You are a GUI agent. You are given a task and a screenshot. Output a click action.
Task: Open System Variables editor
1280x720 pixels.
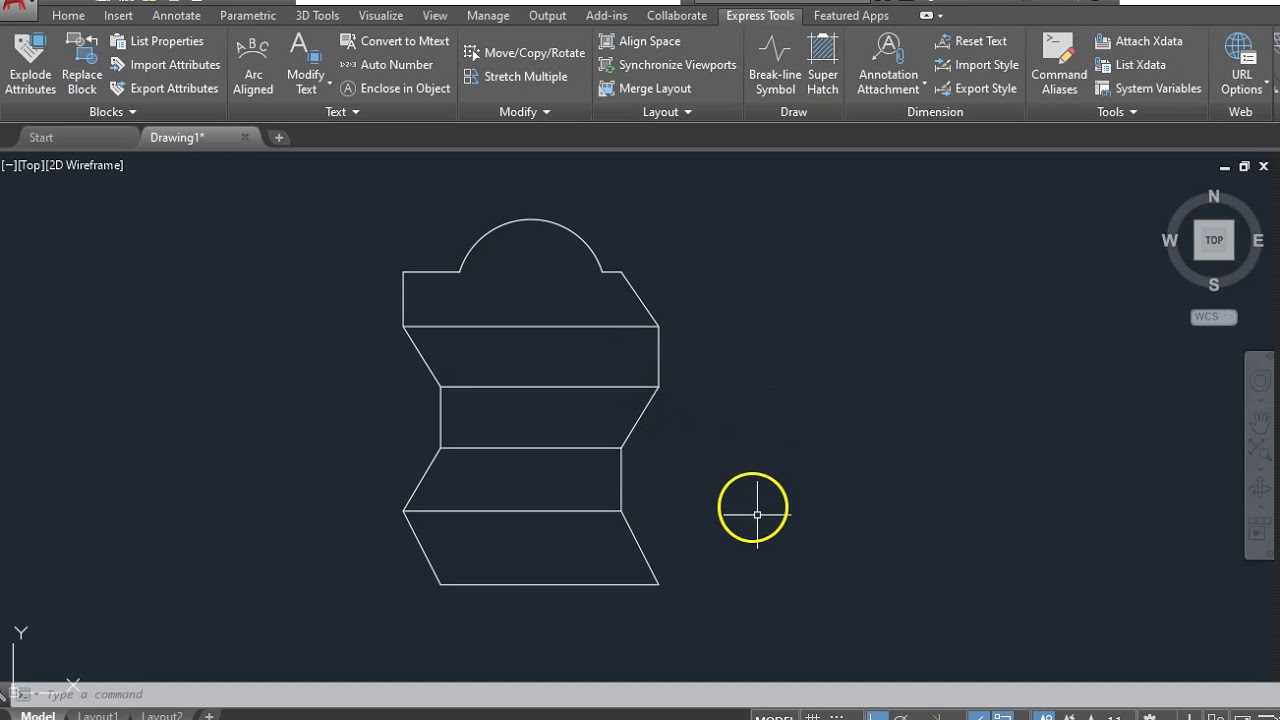(1148, 88)
